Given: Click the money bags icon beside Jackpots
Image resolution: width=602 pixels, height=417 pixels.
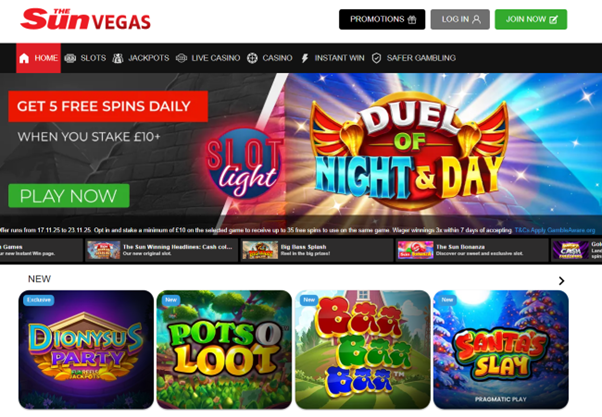Looking at the screenshot, I should [118, 58].
